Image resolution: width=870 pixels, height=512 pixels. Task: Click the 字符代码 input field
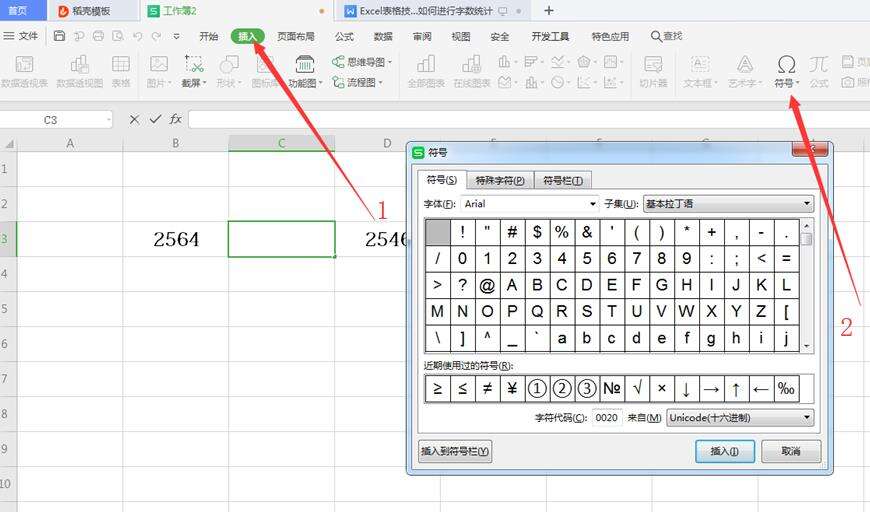pyautogui.click(x=607, y=418)
